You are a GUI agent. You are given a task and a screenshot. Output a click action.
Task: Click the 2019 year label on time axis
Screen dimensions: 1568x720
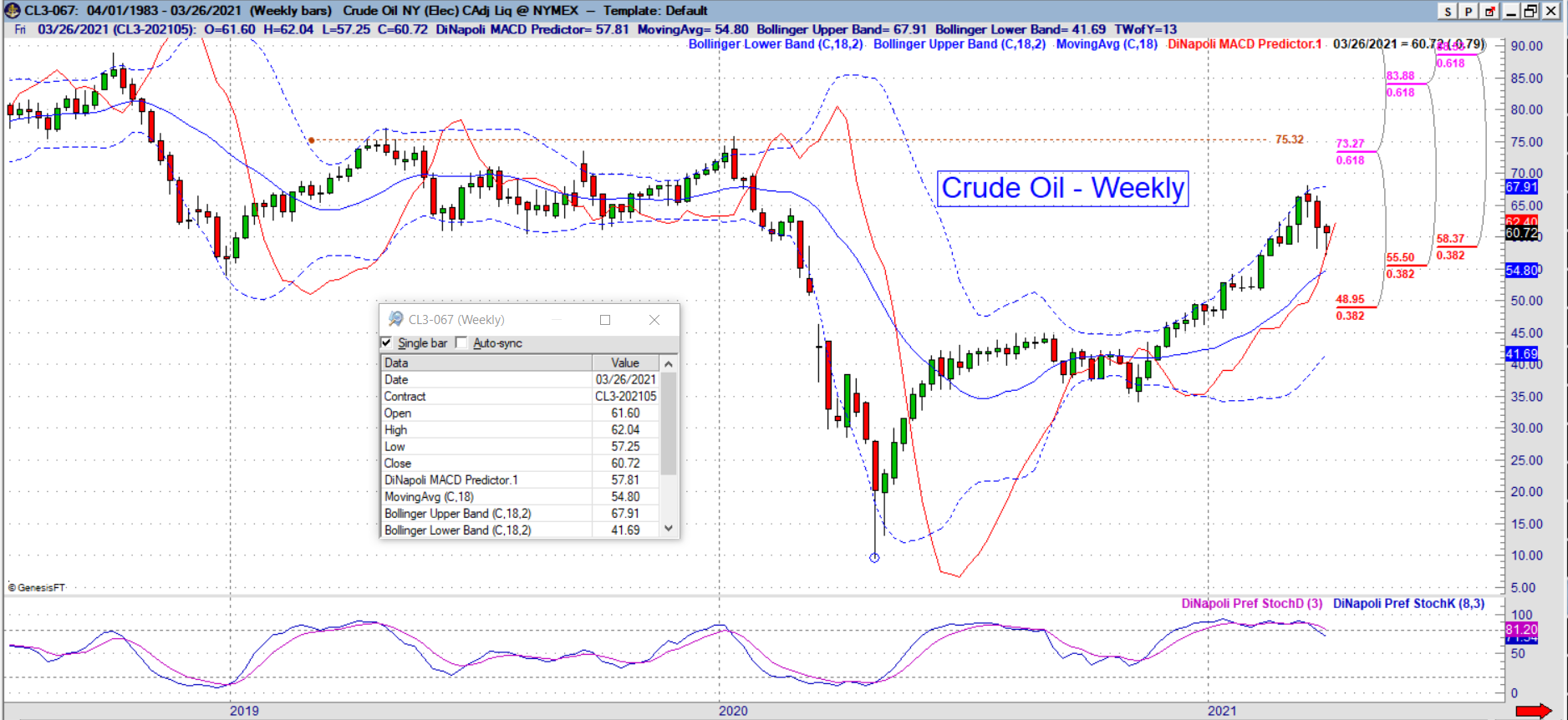[x=244, y=711]
